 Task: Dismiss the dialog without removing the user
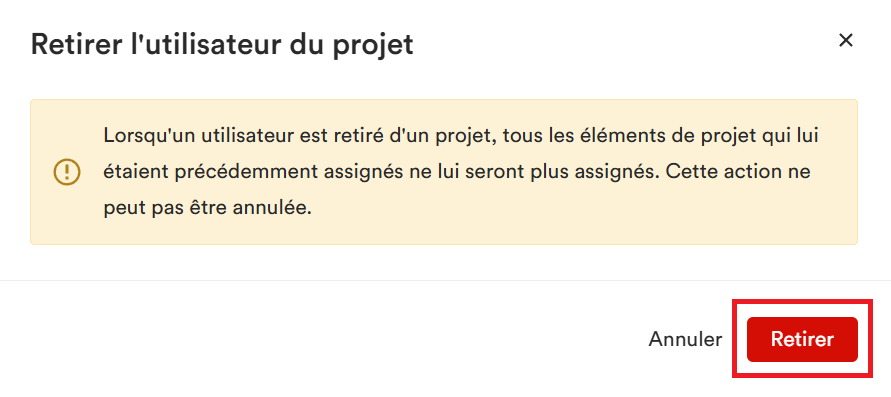point(685,339)
